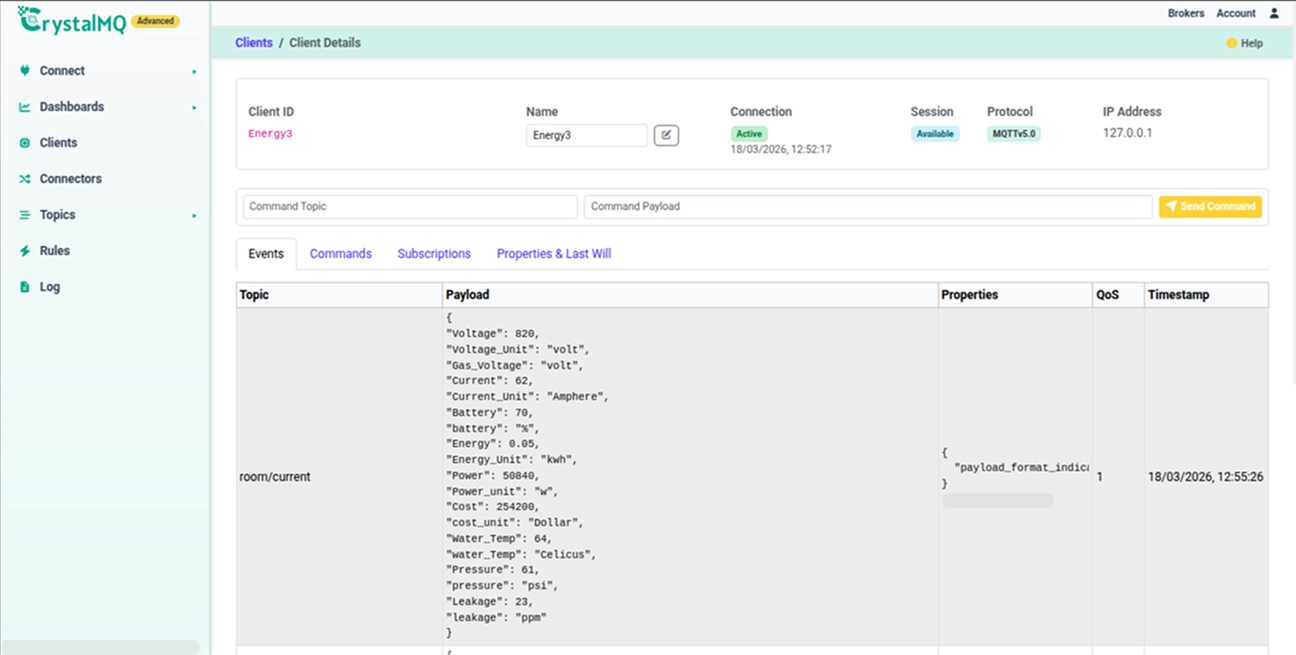Screen dimensions: 1296x655
Task: Click the payload_format_indica properties text
Action: 1022,468
